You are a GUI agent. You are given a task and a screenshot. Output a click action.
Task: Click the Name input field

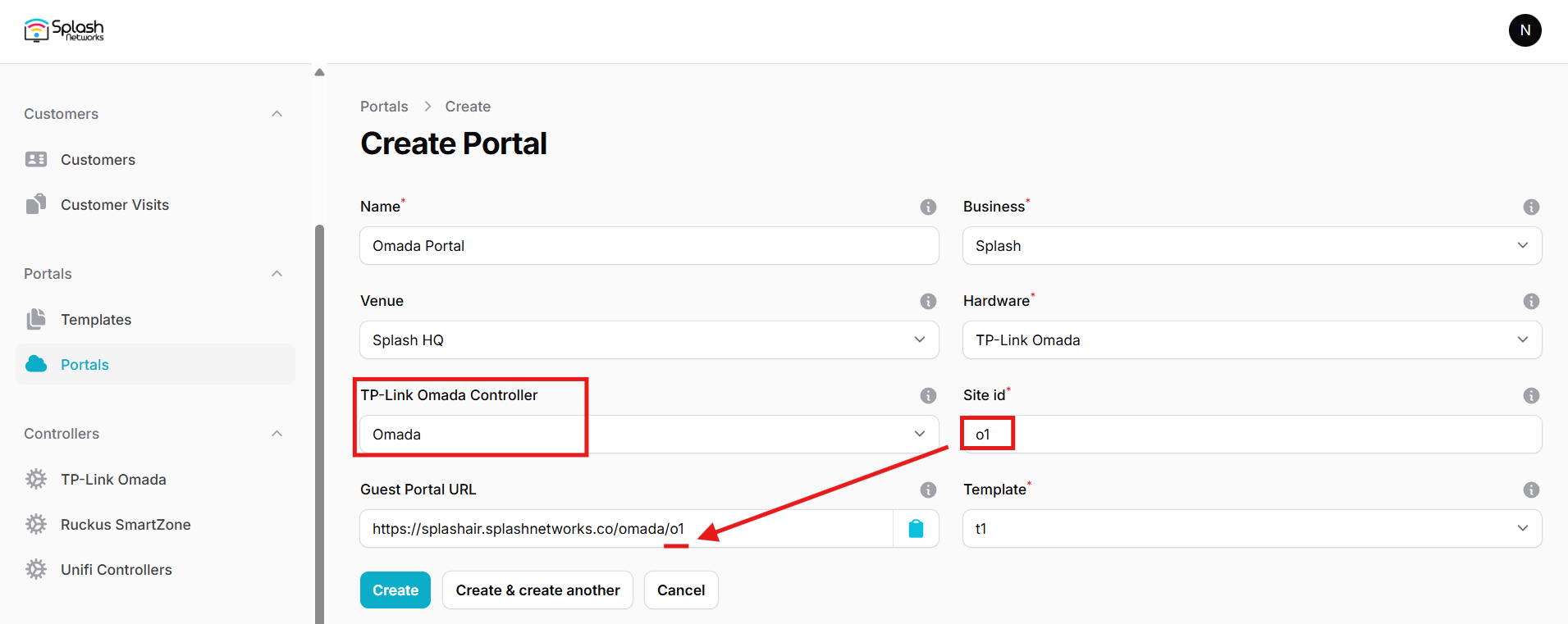click(649, 246)
